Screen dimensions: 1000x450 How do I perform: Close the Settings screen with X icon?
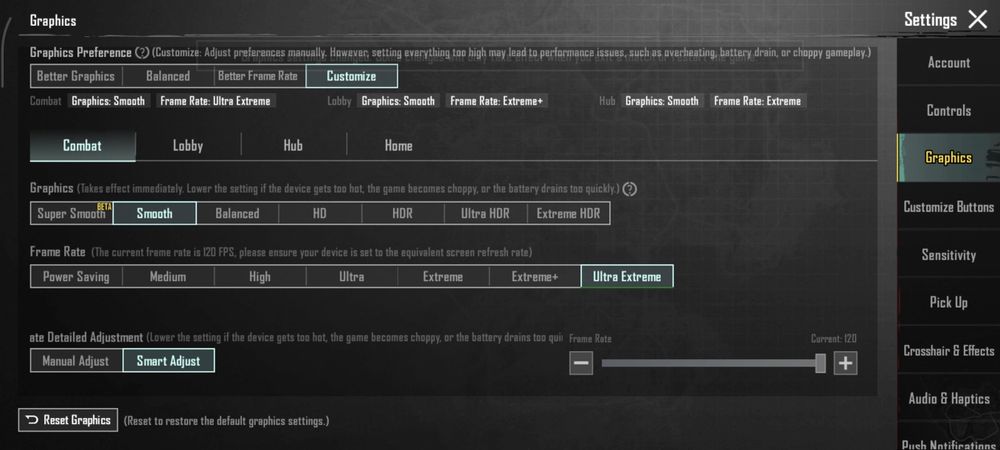[x=978, y=20]
